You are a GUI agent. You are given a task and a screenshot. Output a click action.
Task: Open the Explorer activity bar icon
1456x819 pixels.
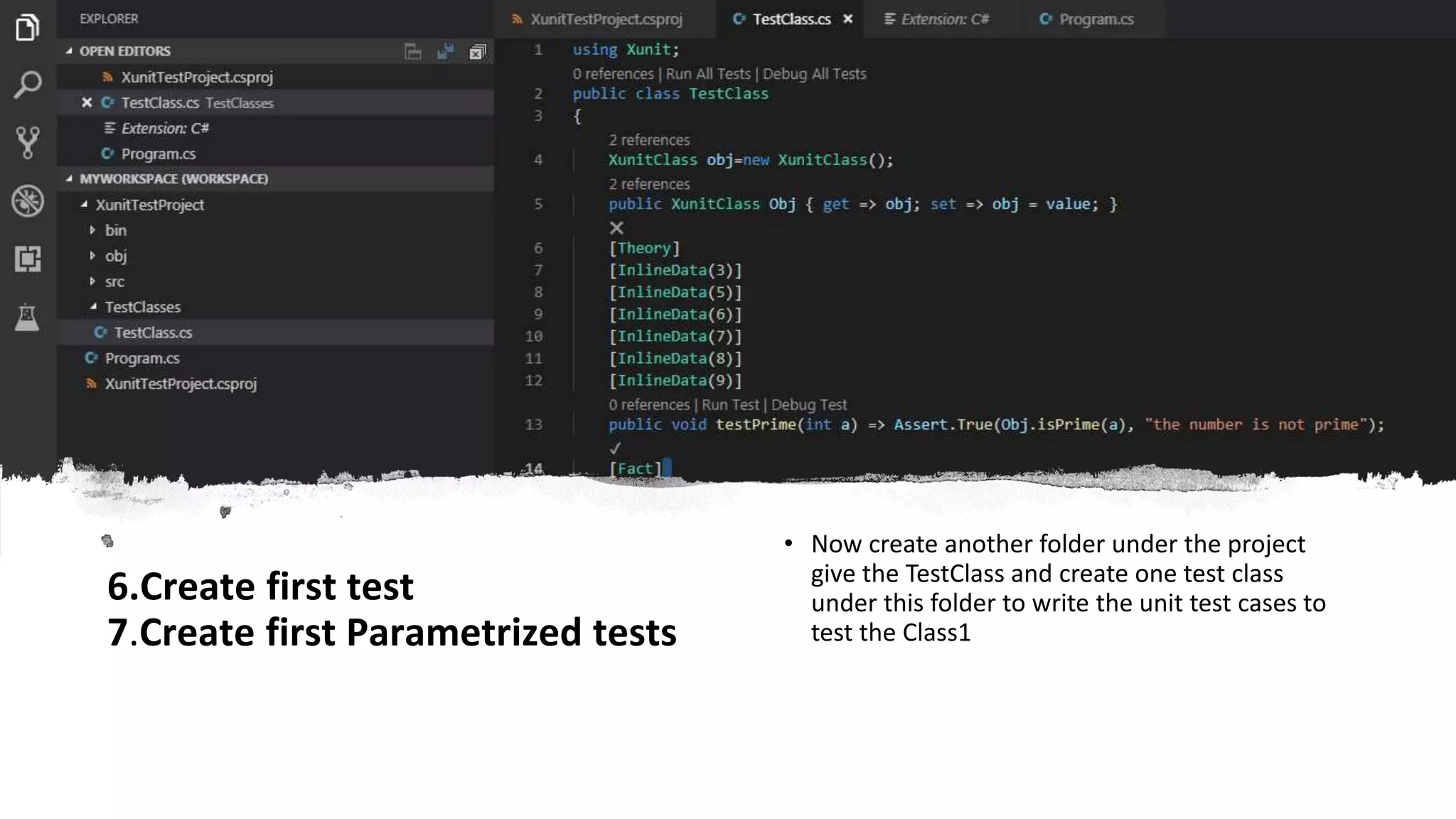point(27,28)
